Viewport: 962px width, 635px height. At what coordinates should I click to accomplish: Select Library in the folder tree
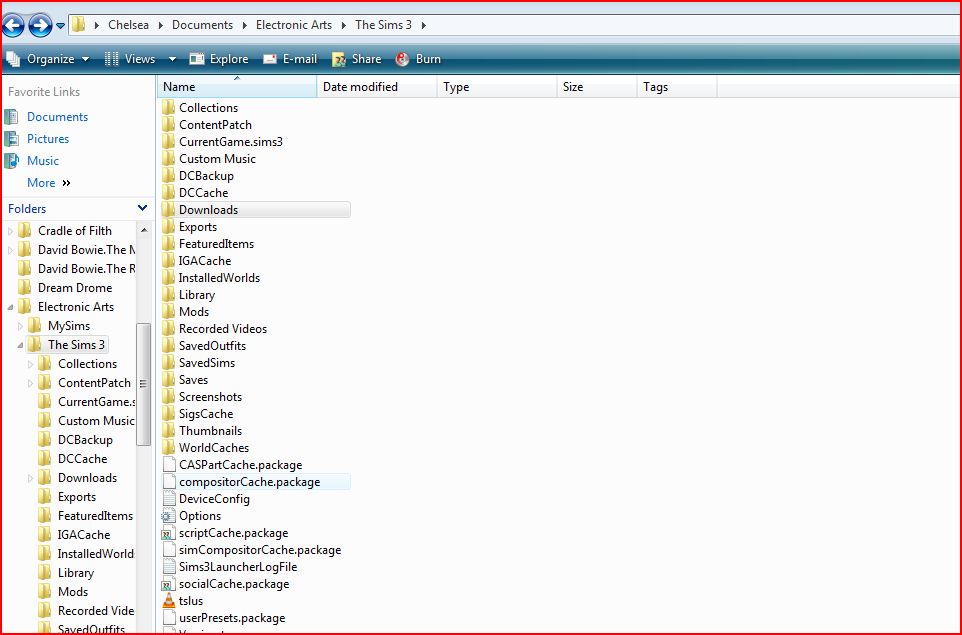(76, 573)
